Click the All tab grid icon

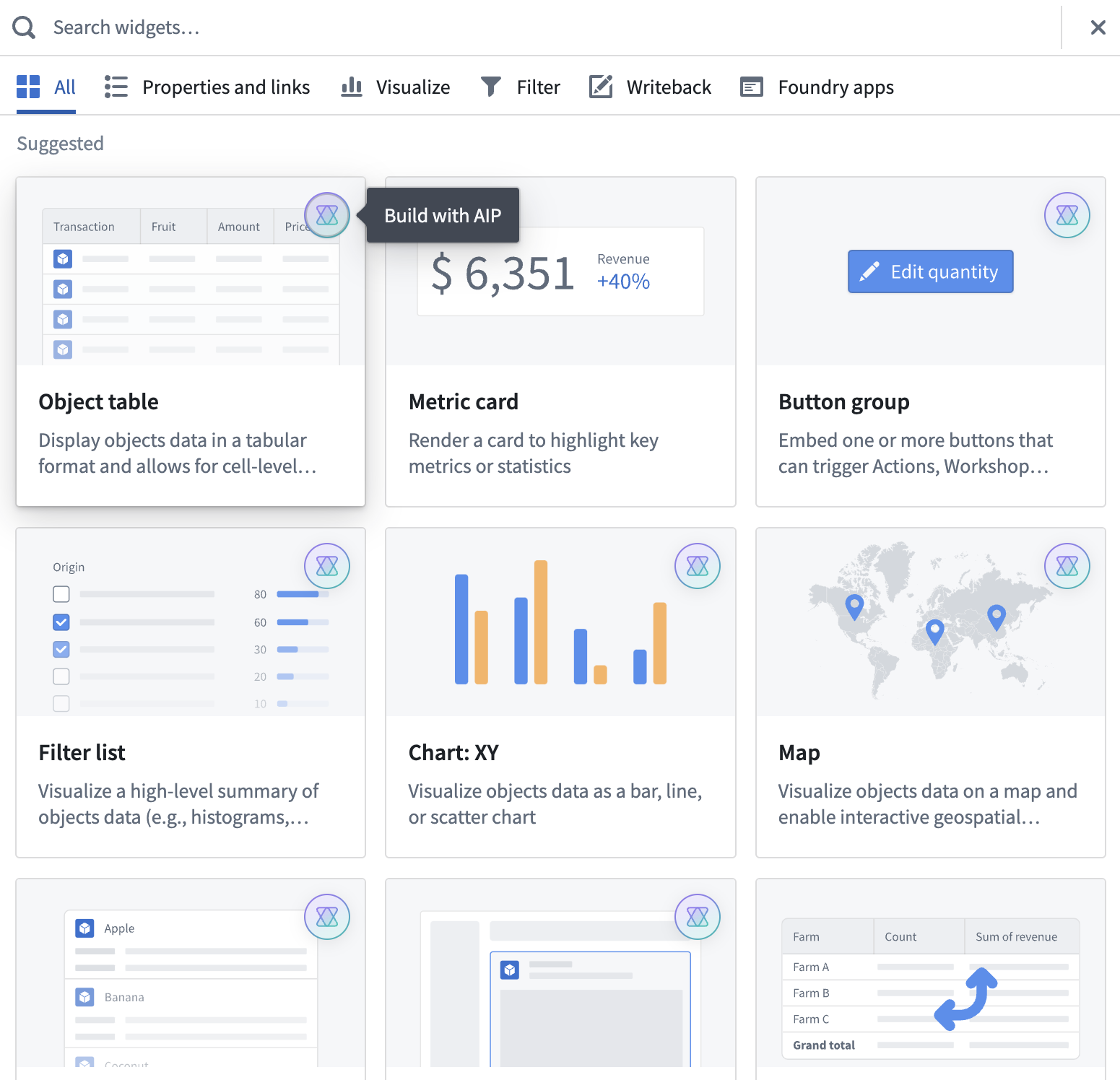click(x=28, y=87)
